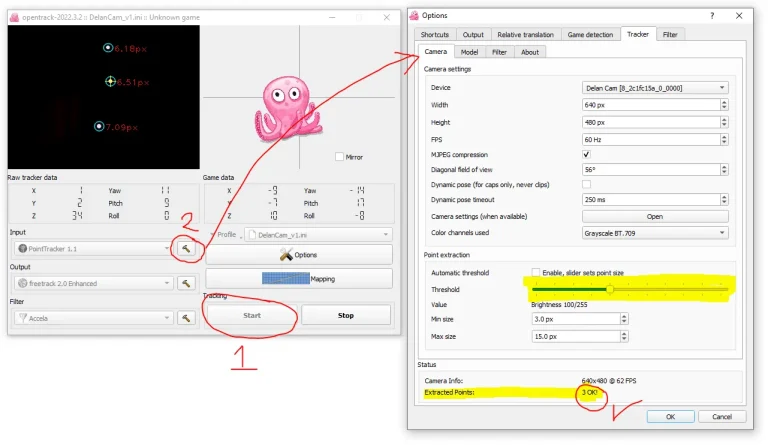The image size is (768, 445).
Task: Click the pink octopus pose preview
Action: click(x=287, y=109)
